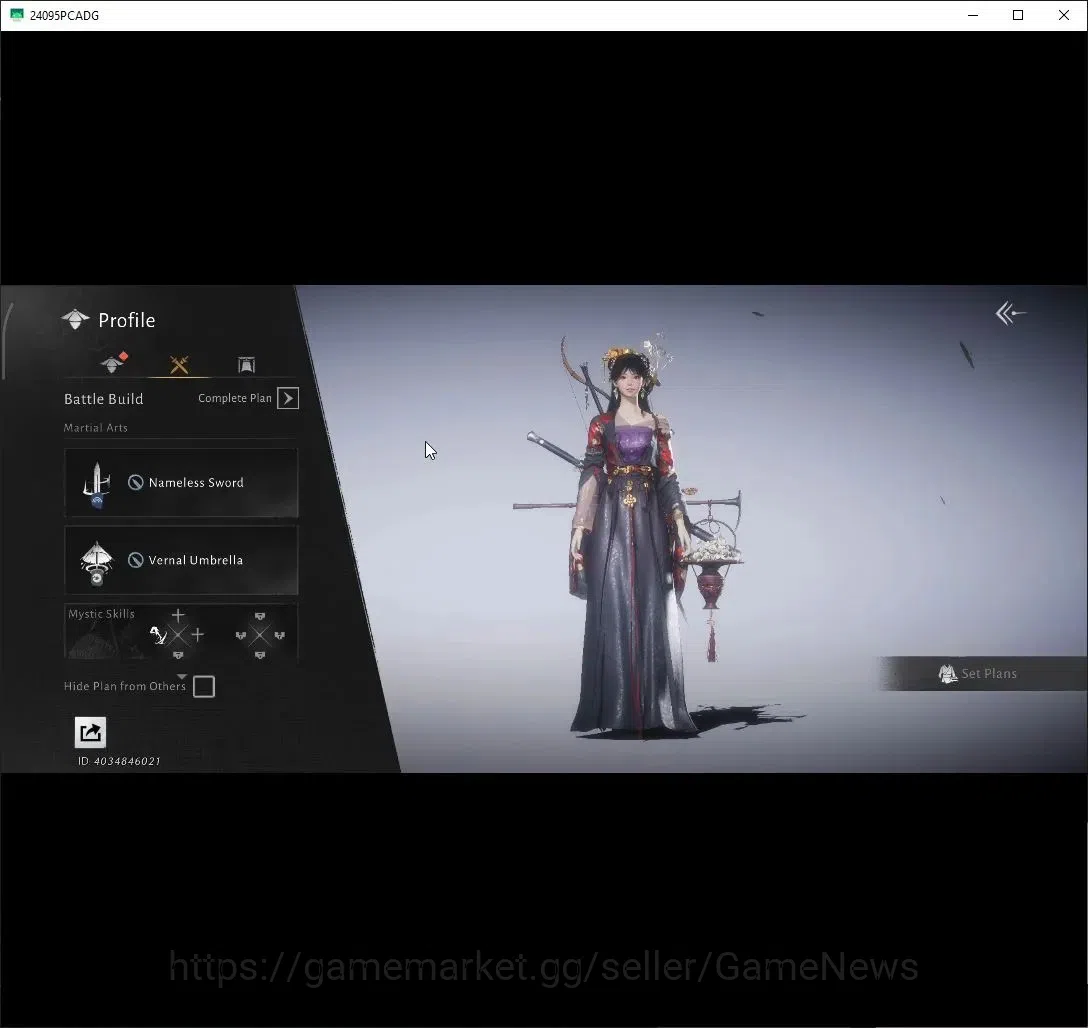This screenshot has height=1028, width=1088.
Task: Click the equipped mystic skill in left slot
Action: point(158,635)
